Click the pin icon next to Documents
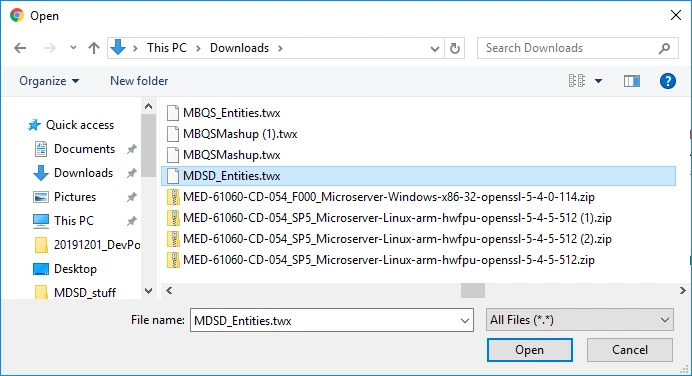This screenshot has width=692, height=376. tap(132, 149)
